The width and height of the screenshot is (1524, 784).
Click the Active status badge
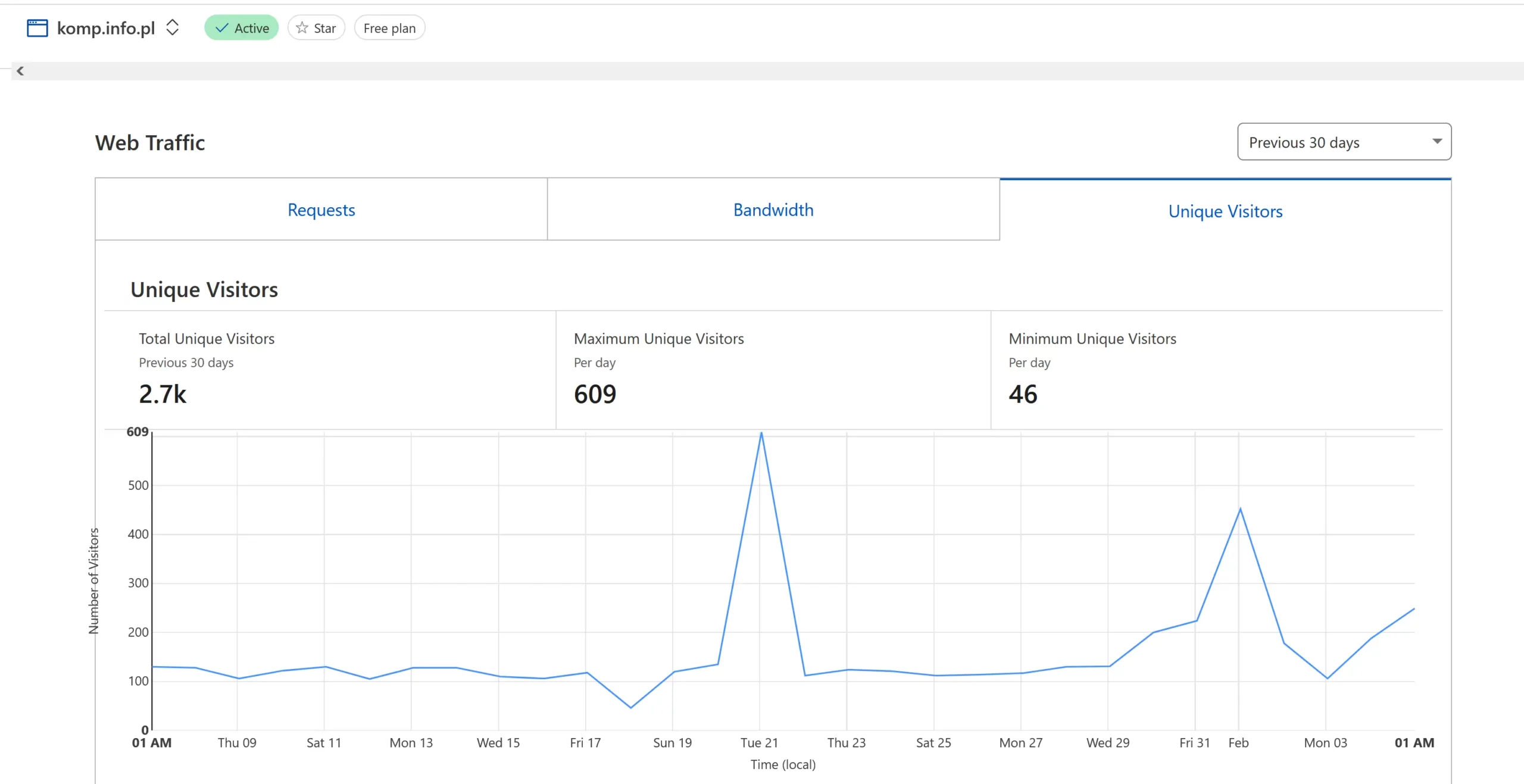tap(241, 28)
